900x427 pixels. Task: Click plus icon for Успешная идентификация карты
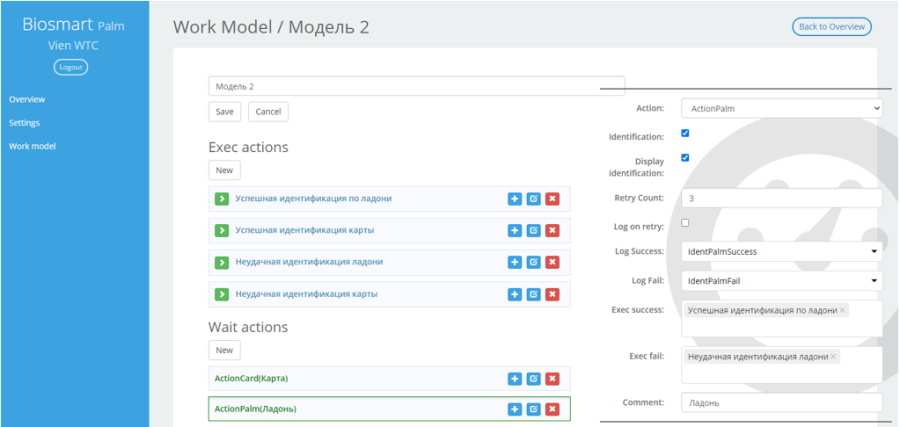pos(515,231)
